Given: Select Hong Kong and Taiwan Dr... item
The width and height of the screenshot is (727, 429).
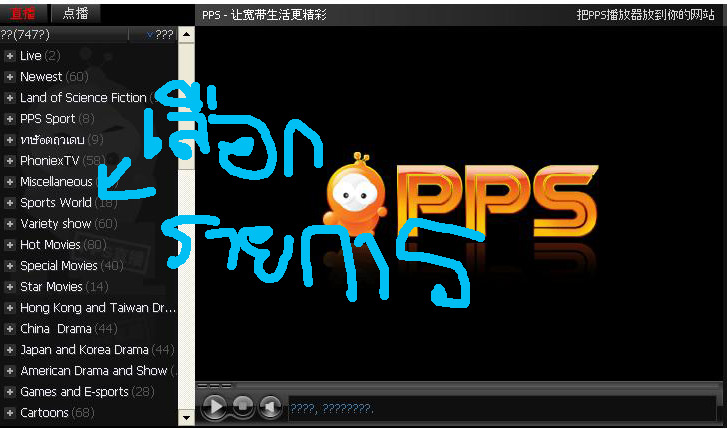Looking at the screenshot, I should (98, 308).
